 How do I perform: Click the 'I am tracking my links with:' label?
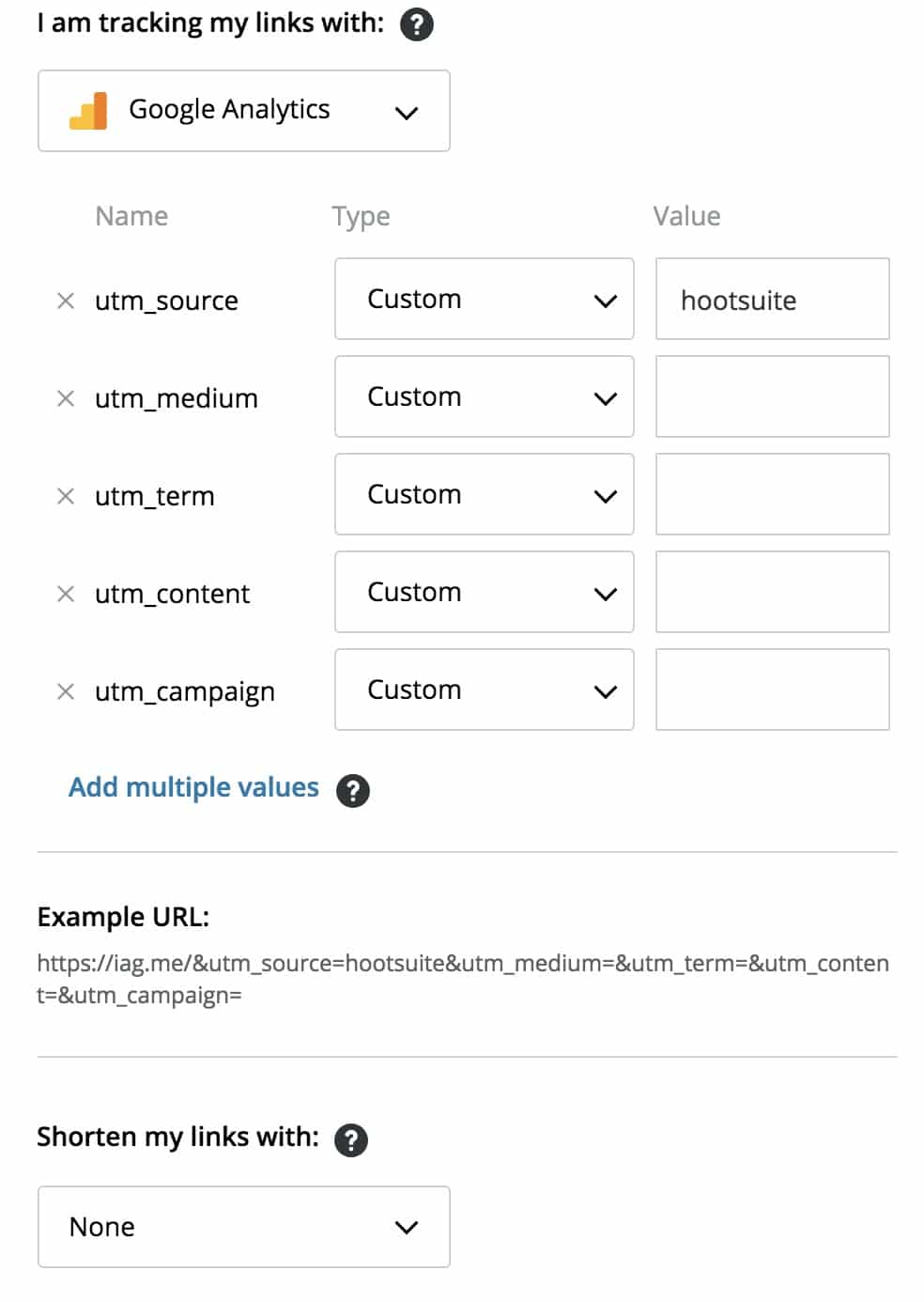tap(210, 23)
